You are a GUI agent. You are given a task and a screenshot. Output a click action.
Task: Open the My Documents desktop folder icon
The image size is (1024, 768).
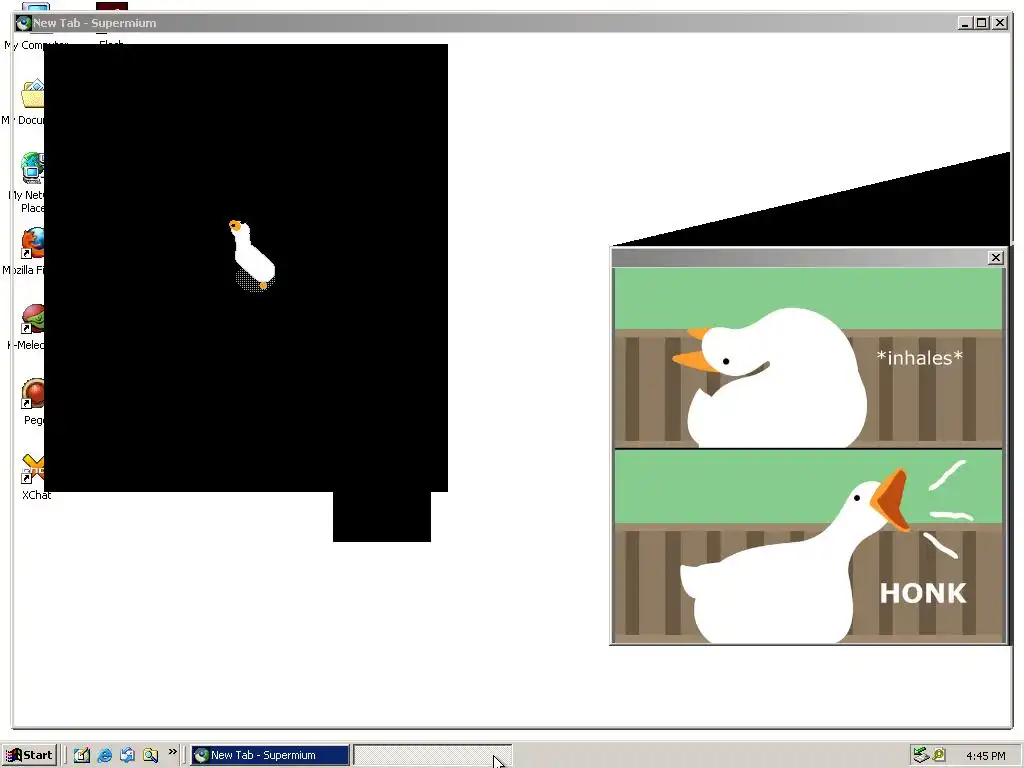31,95
